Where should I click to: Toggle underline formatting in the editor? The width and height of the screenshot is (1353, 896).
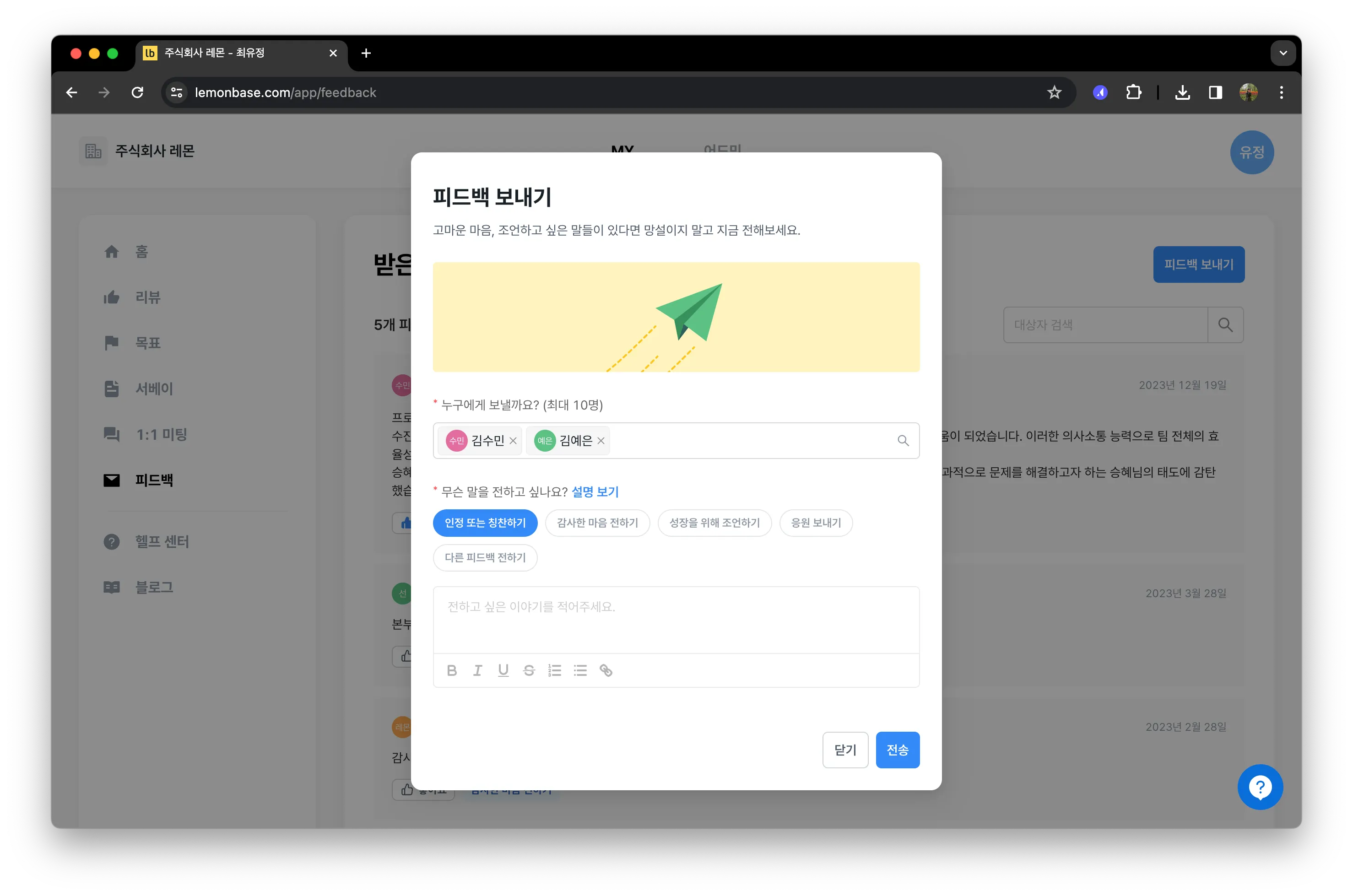503,670
